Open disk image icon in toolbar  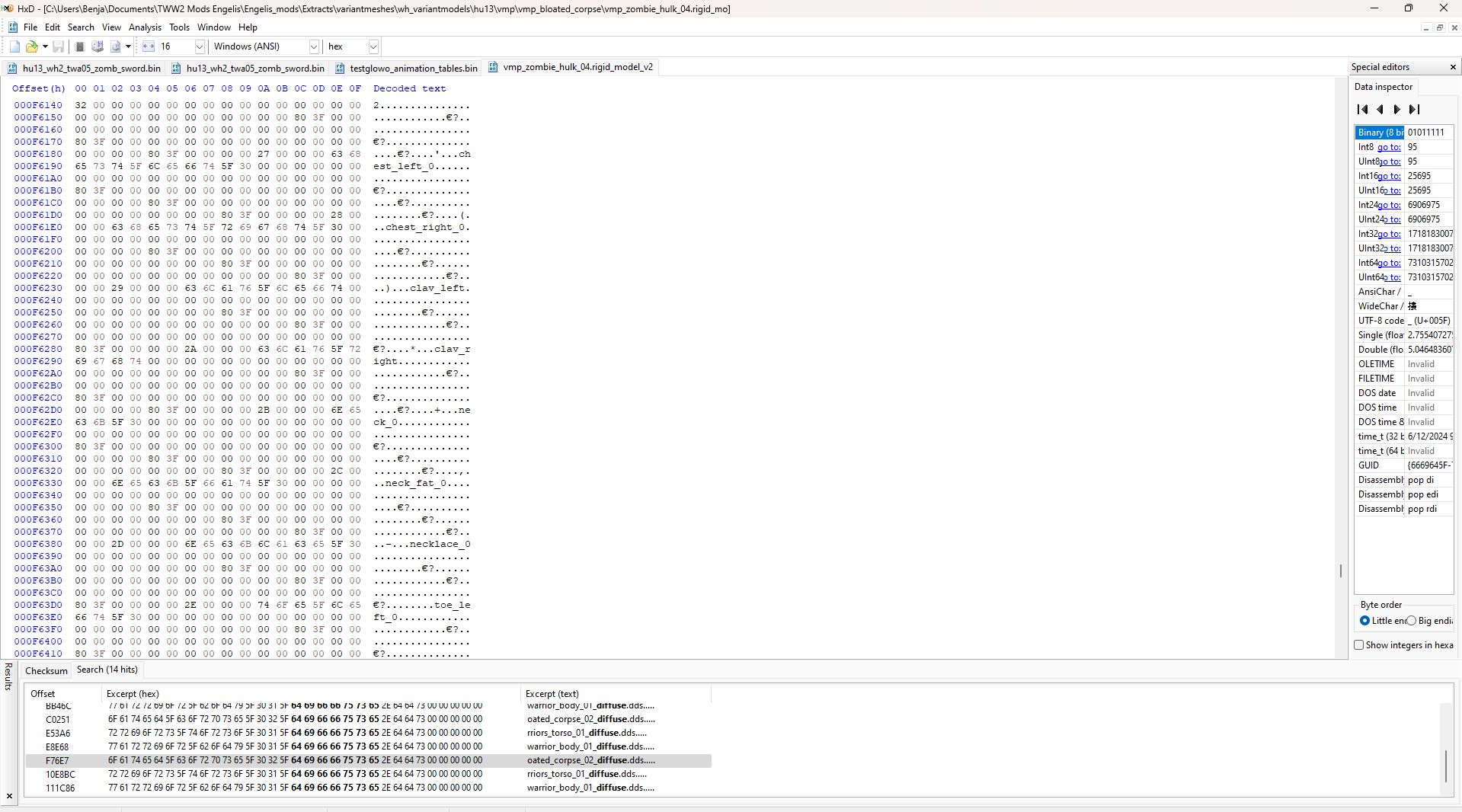(x=115, y=46)
